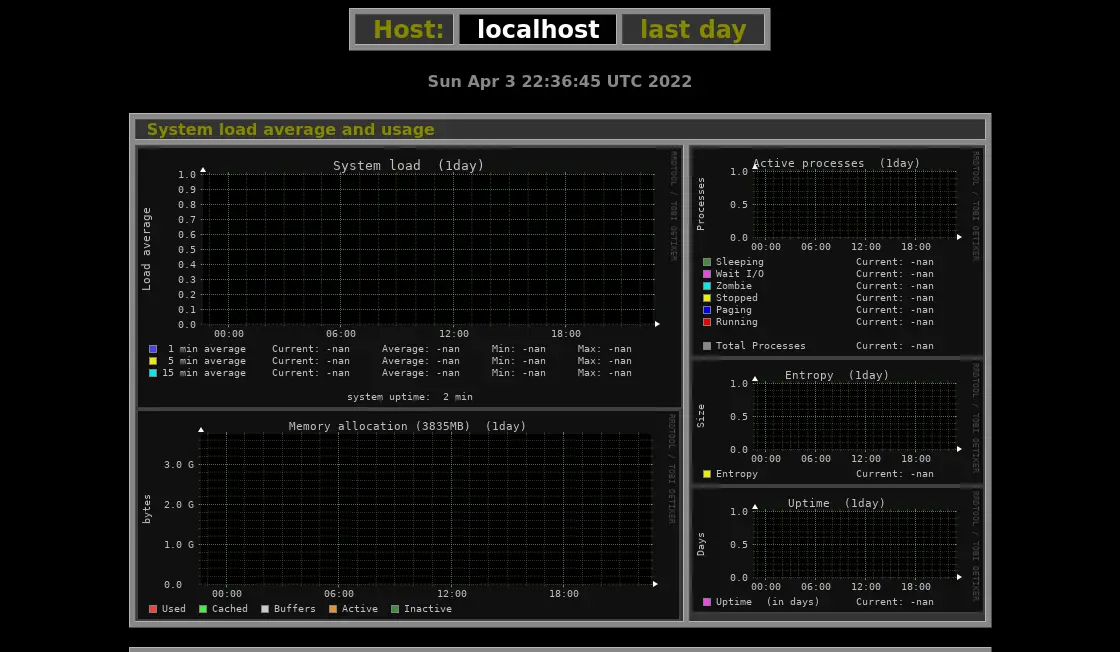Click the yellow 5 min average swatch

pos(153,361)
